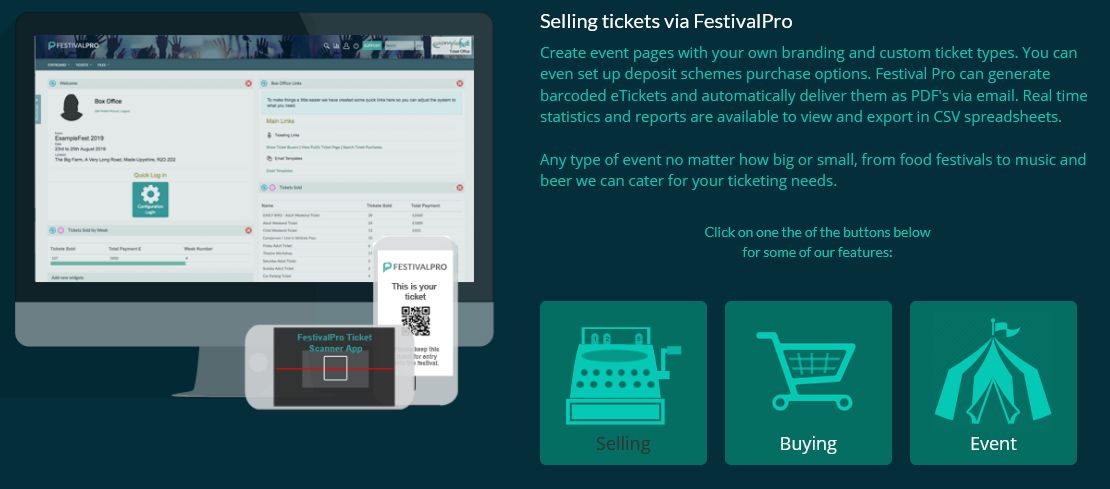Screen dimensions: 1110x489
Task: Close the Tickets Sold by Week widget
Action: click(248, 231)
